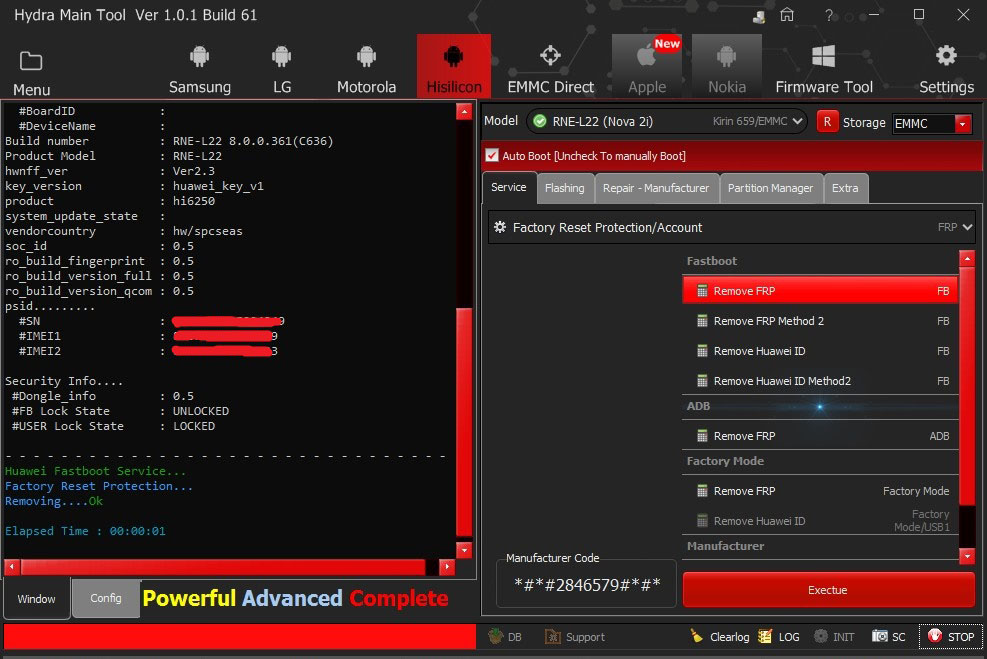The height and width of the screenshot is (659, 987).
Task: Open the Menu folder icon
Action: point(30,61)
